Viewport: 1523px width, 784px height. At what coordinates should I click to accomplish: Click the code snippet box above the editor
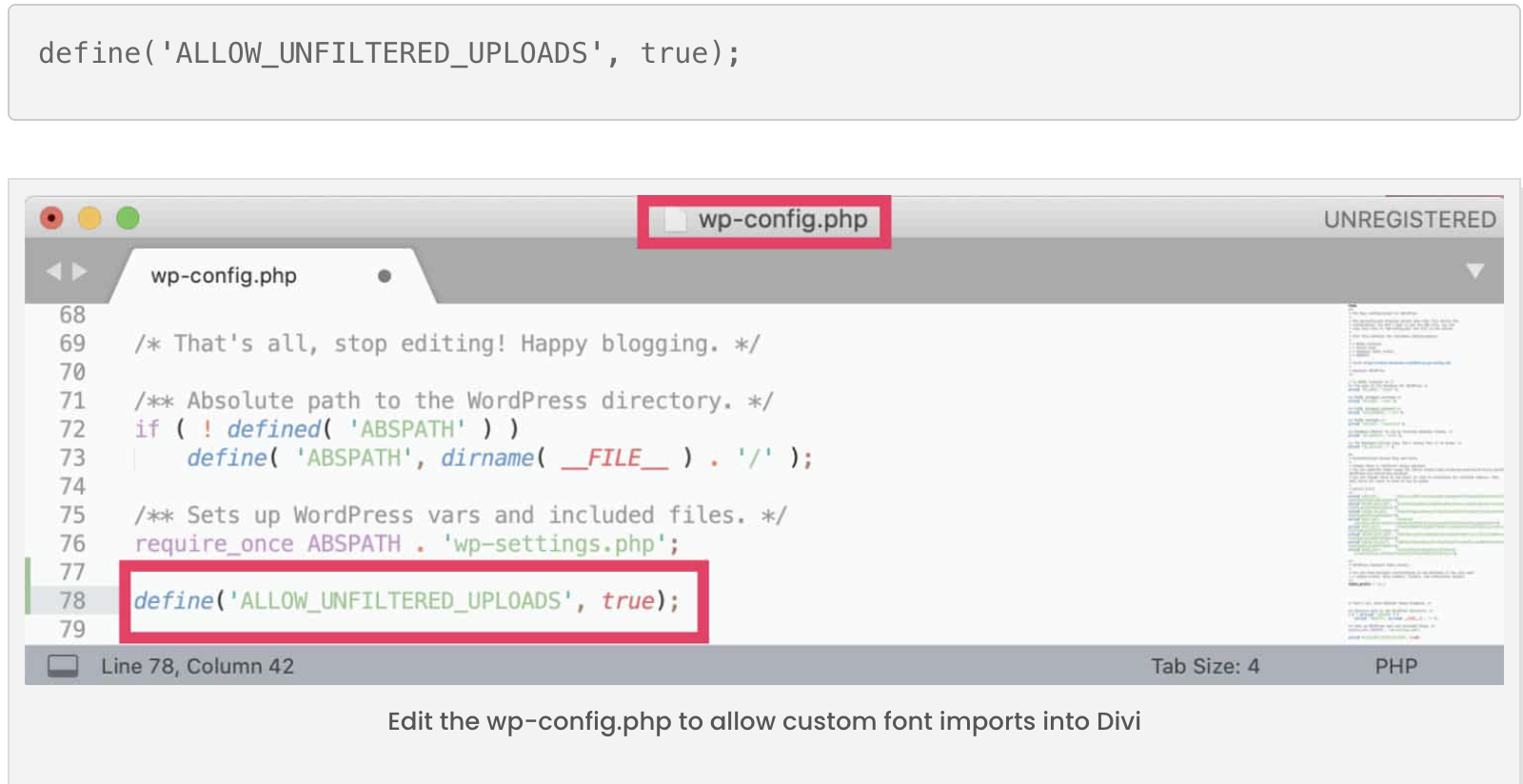pyautogui.click(x=763, y=63)
